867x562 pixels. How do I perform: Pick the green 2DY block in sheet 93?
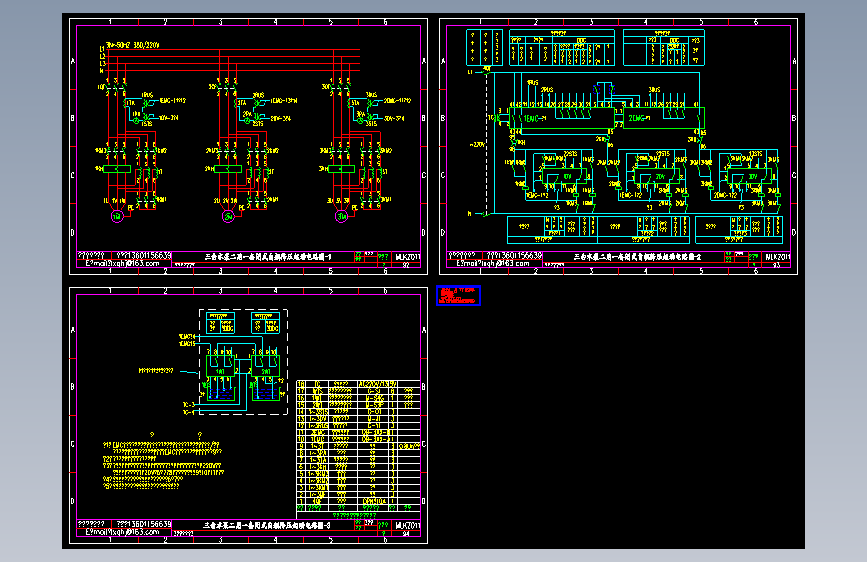656,177
